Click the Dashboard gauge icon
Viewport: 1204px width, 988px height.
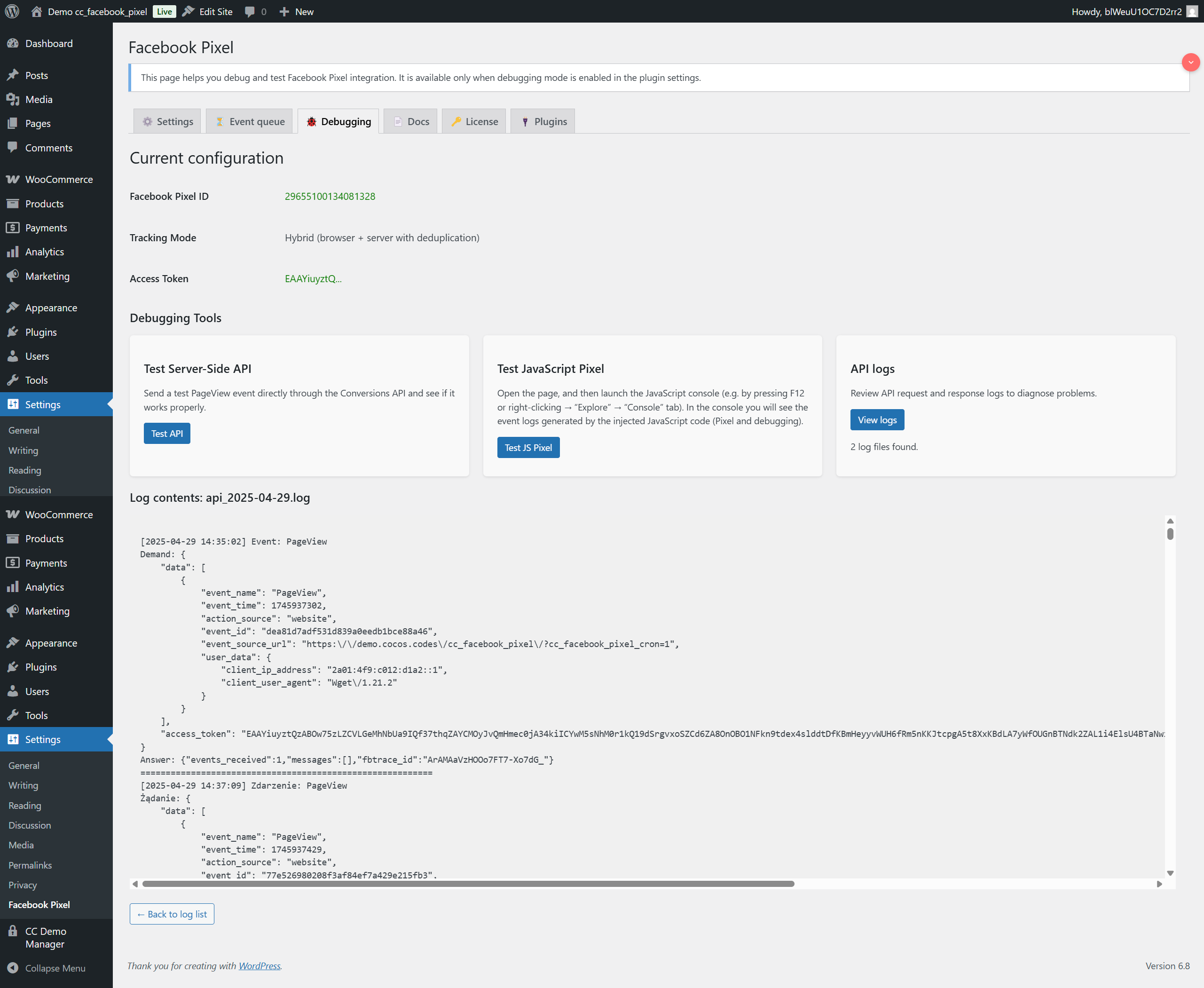point(13,43)
